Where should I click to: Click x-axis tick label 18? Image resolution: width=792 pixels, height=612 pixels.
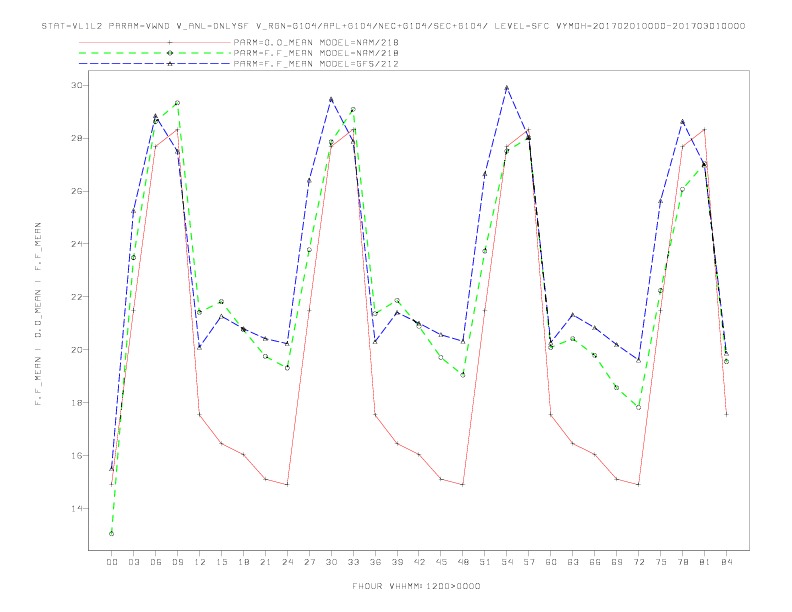(x=243, y=562)
